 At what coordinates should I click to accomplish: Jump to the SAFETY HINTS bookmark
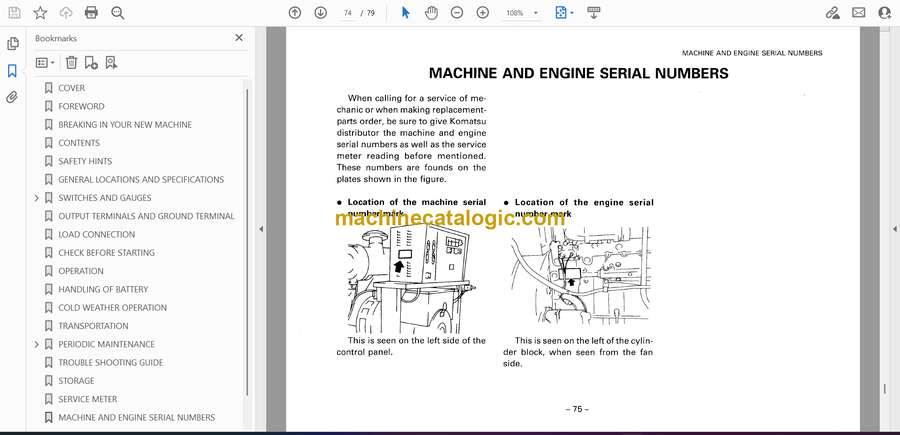click(x=85, y=161)
